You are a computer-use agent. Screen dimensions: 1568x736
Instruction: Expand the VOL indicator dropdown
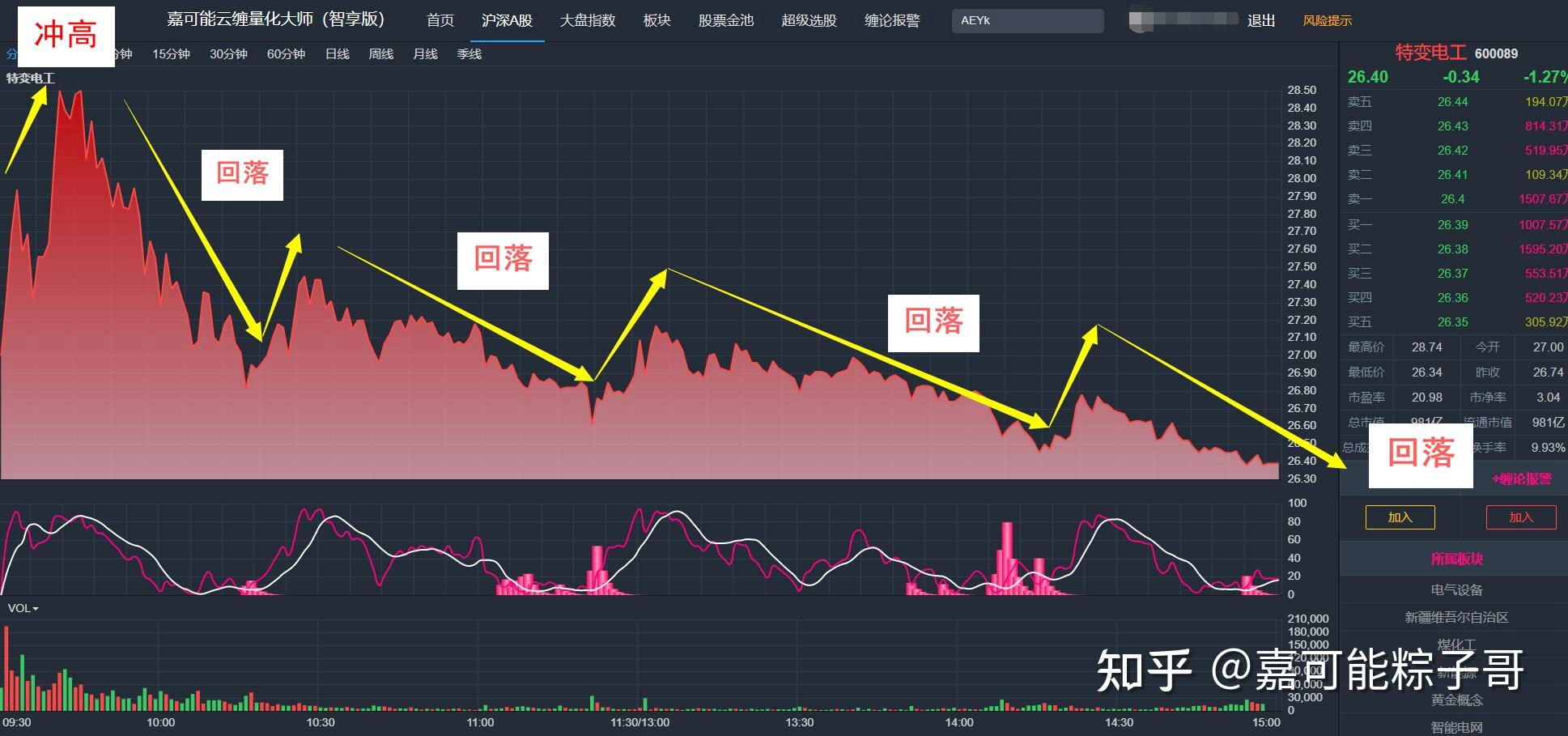pos(23,608)
